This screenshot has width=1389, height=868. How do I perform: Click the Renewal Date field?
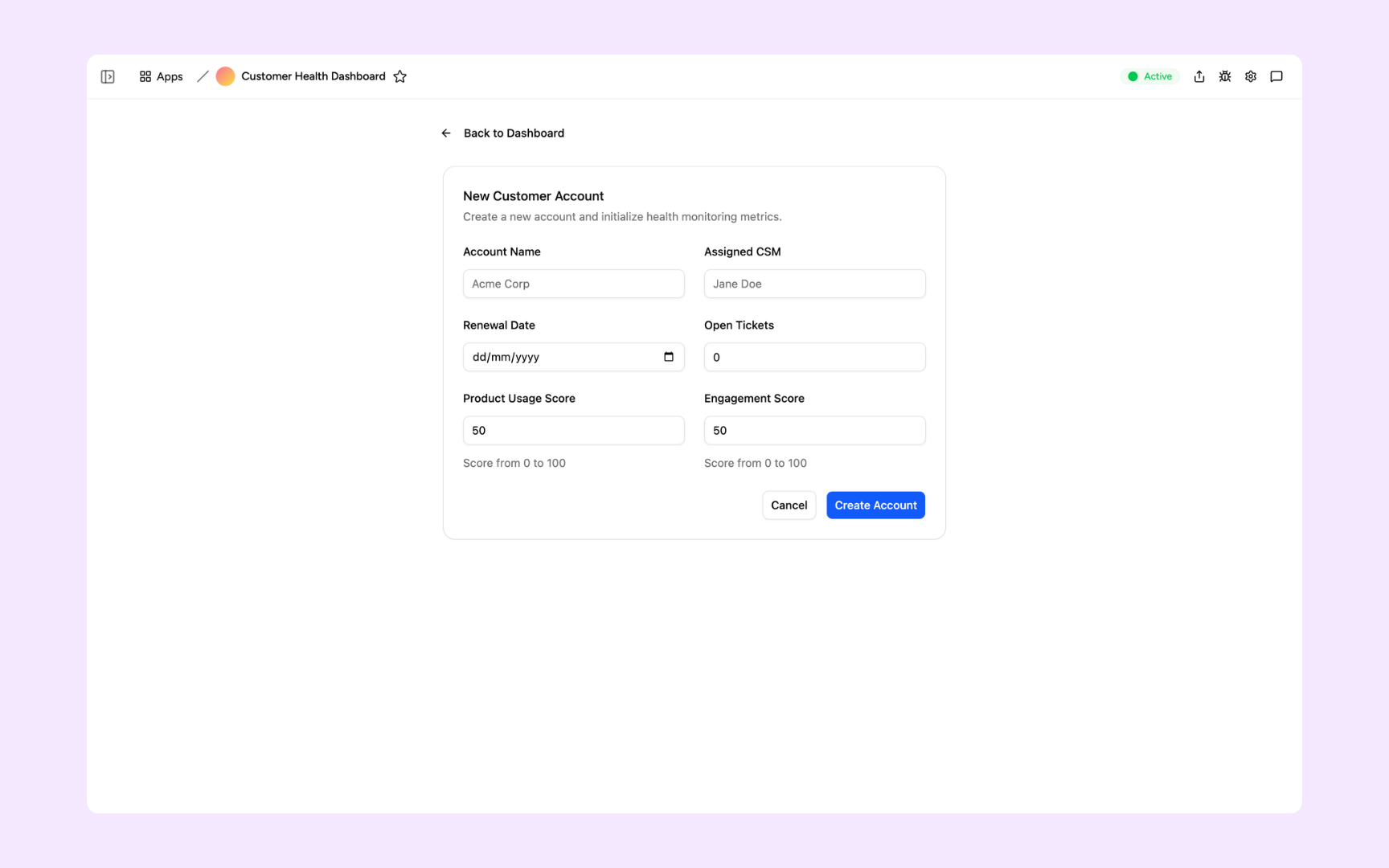[573, 357]
